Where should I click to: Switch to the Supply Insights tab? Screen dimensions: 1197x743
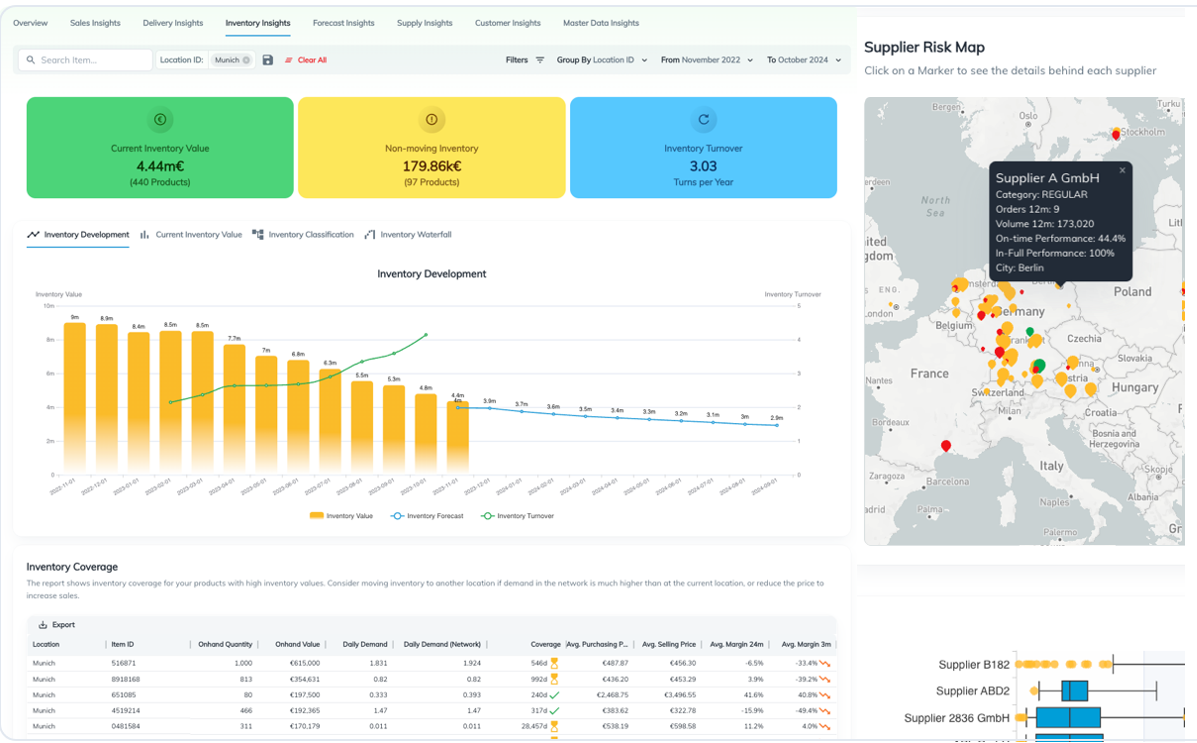coord(424,23)
